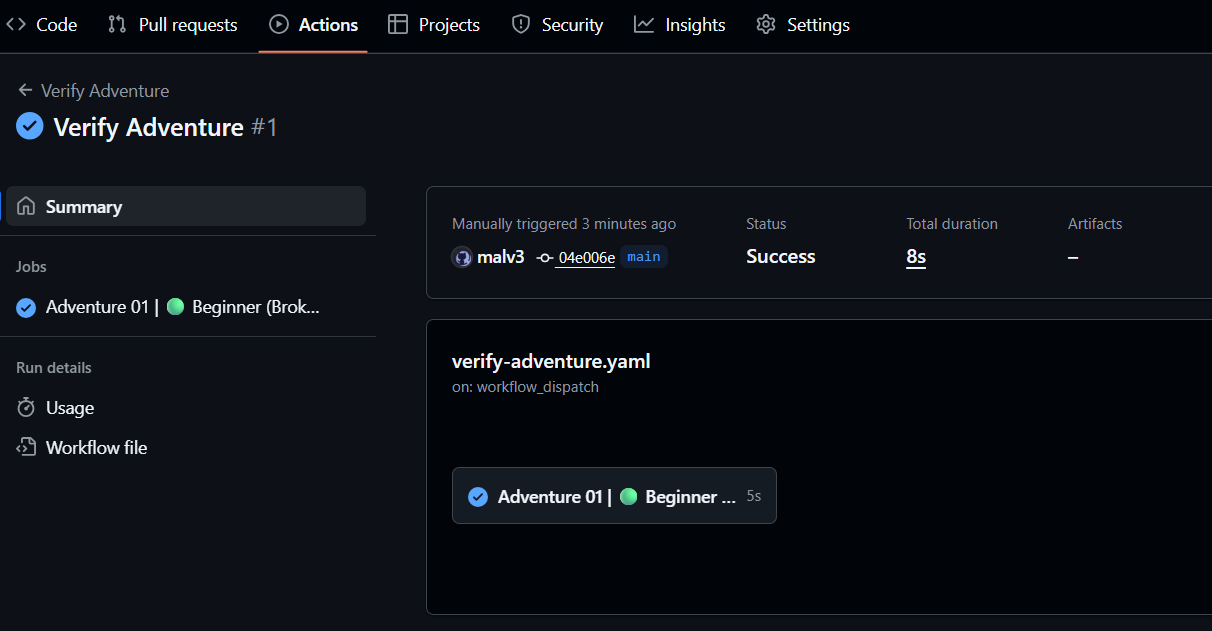Click the verify-adventure.yaml heading

pyautogui.click(x=551, y=361)
